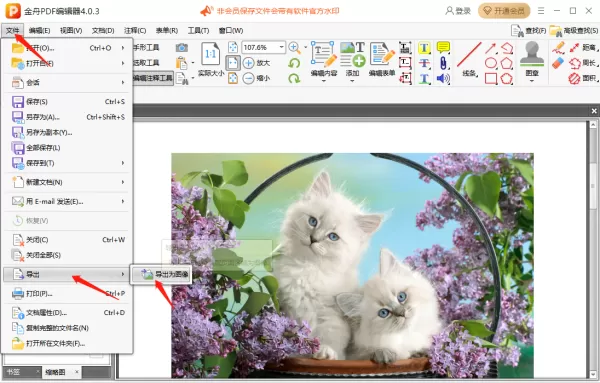Image resolution: width=600 pixels, height=383 pixels.
Task: Rotate counterclockwise with the upper green arrow
Action: 294,63
